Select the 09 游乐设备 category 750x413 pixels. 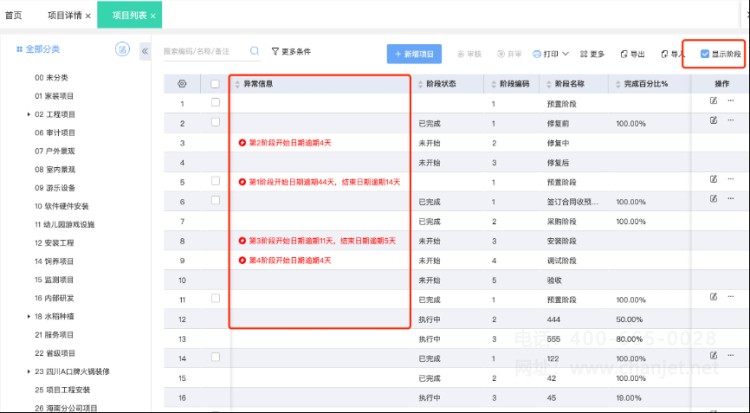pos(55,188)
